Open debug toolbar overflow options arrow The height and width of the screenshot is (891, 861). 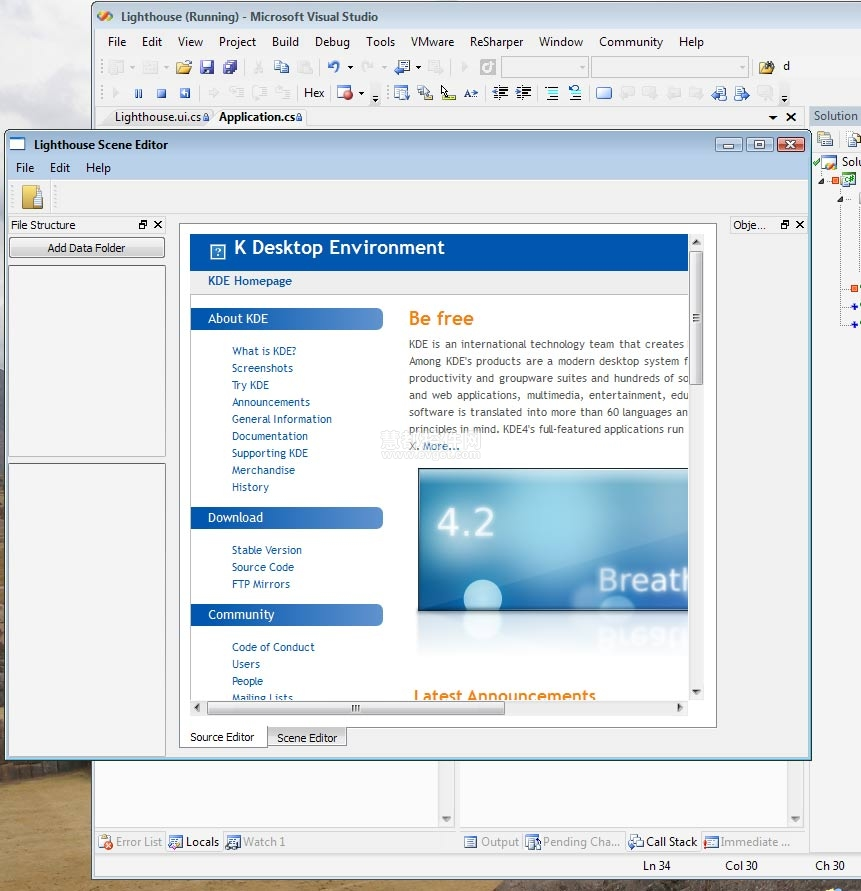(x=376, y=99)
